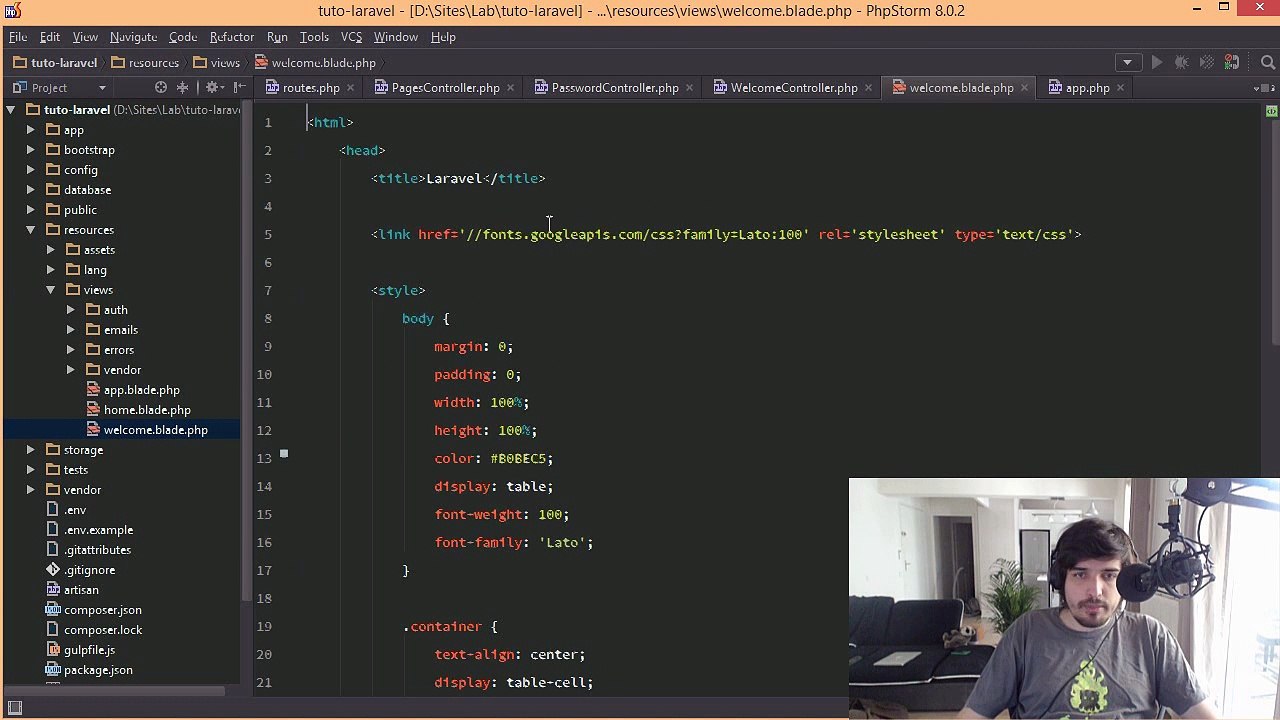The height and width of the screenshot is (720, 1280).
Task: Close the PagesController.php tab
Action: click(x=510, y=88)
